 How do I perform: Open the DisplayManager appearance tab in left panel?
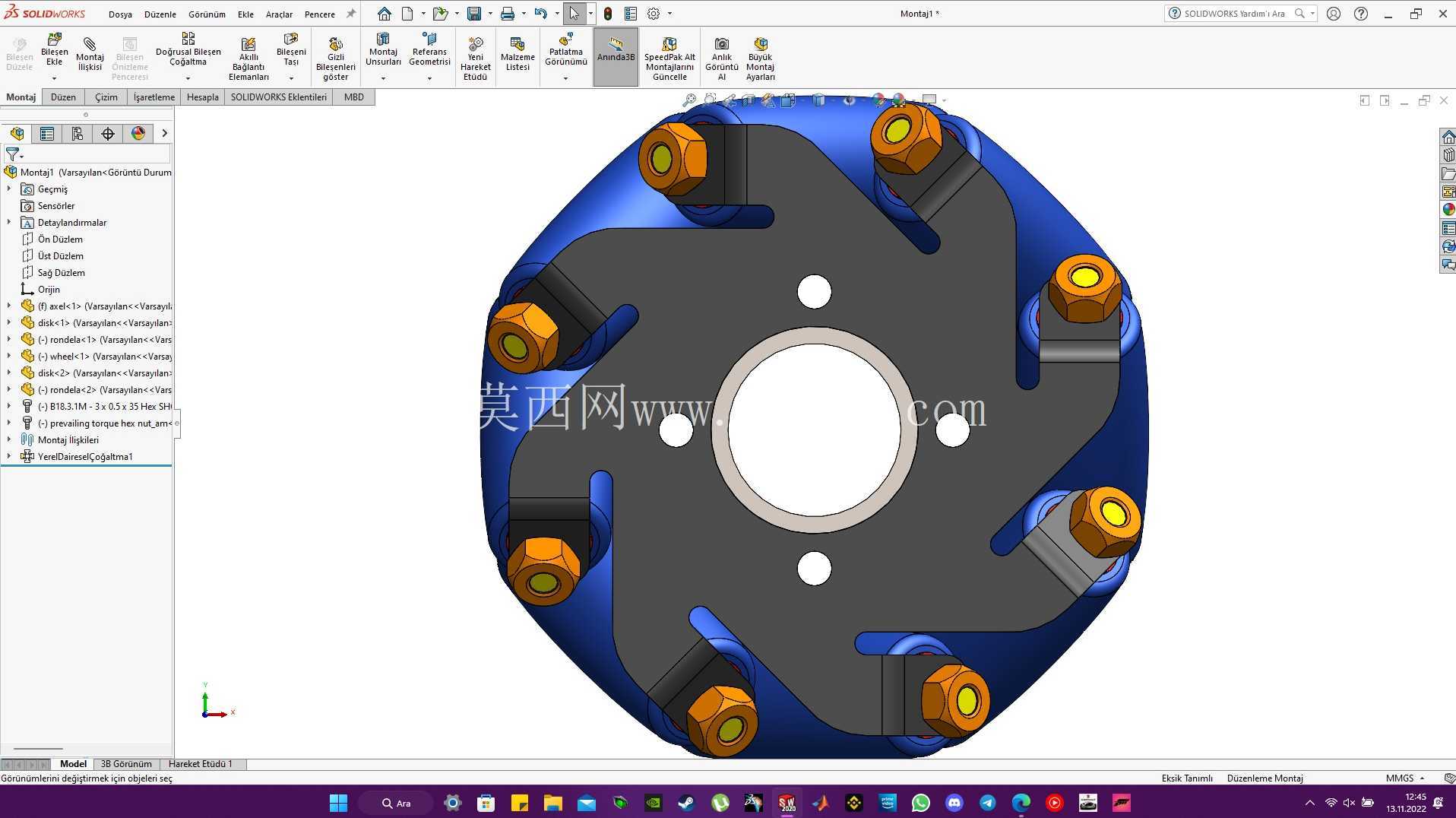138,133
